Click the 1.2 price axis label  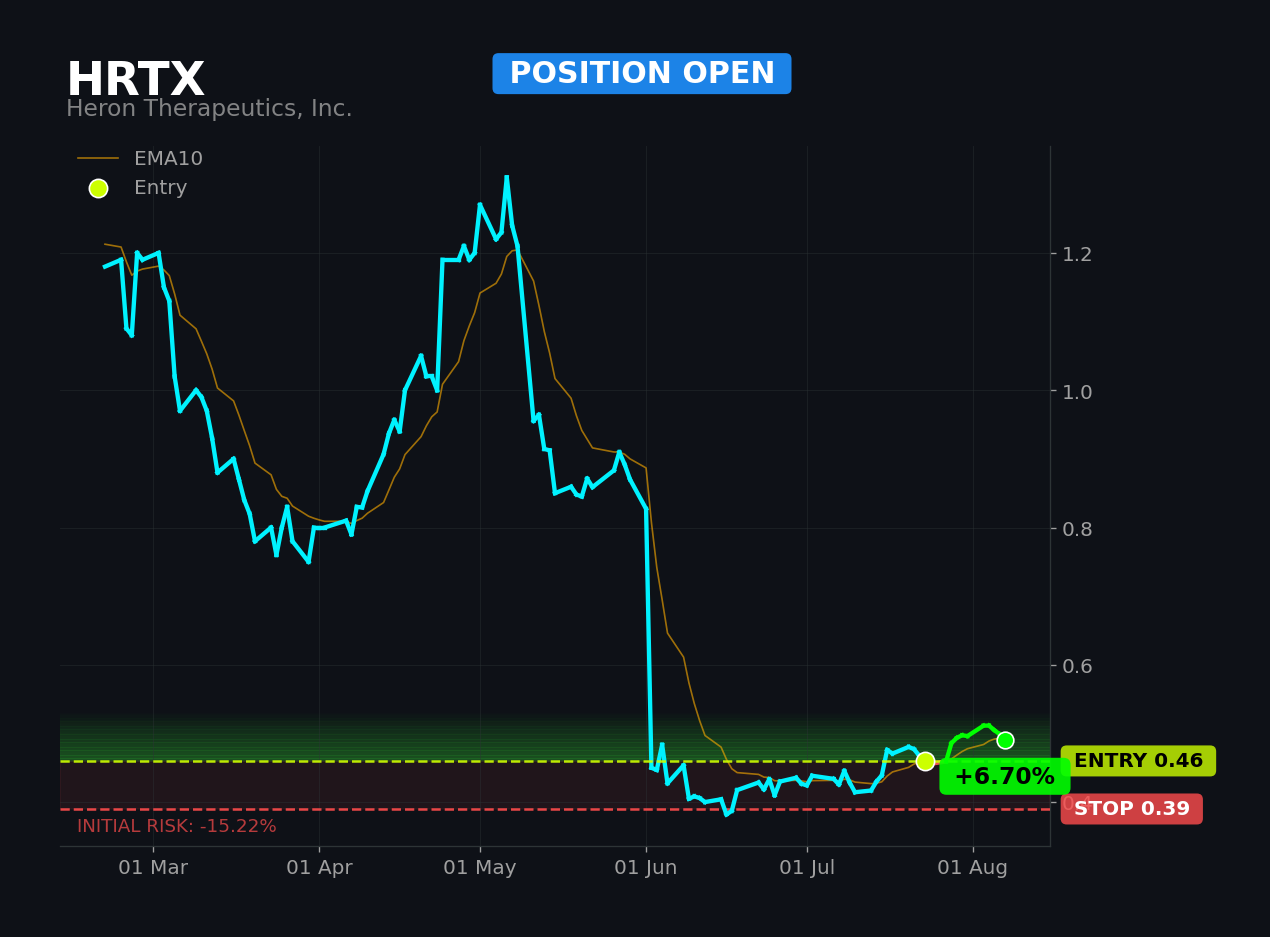click(1077, 254)
